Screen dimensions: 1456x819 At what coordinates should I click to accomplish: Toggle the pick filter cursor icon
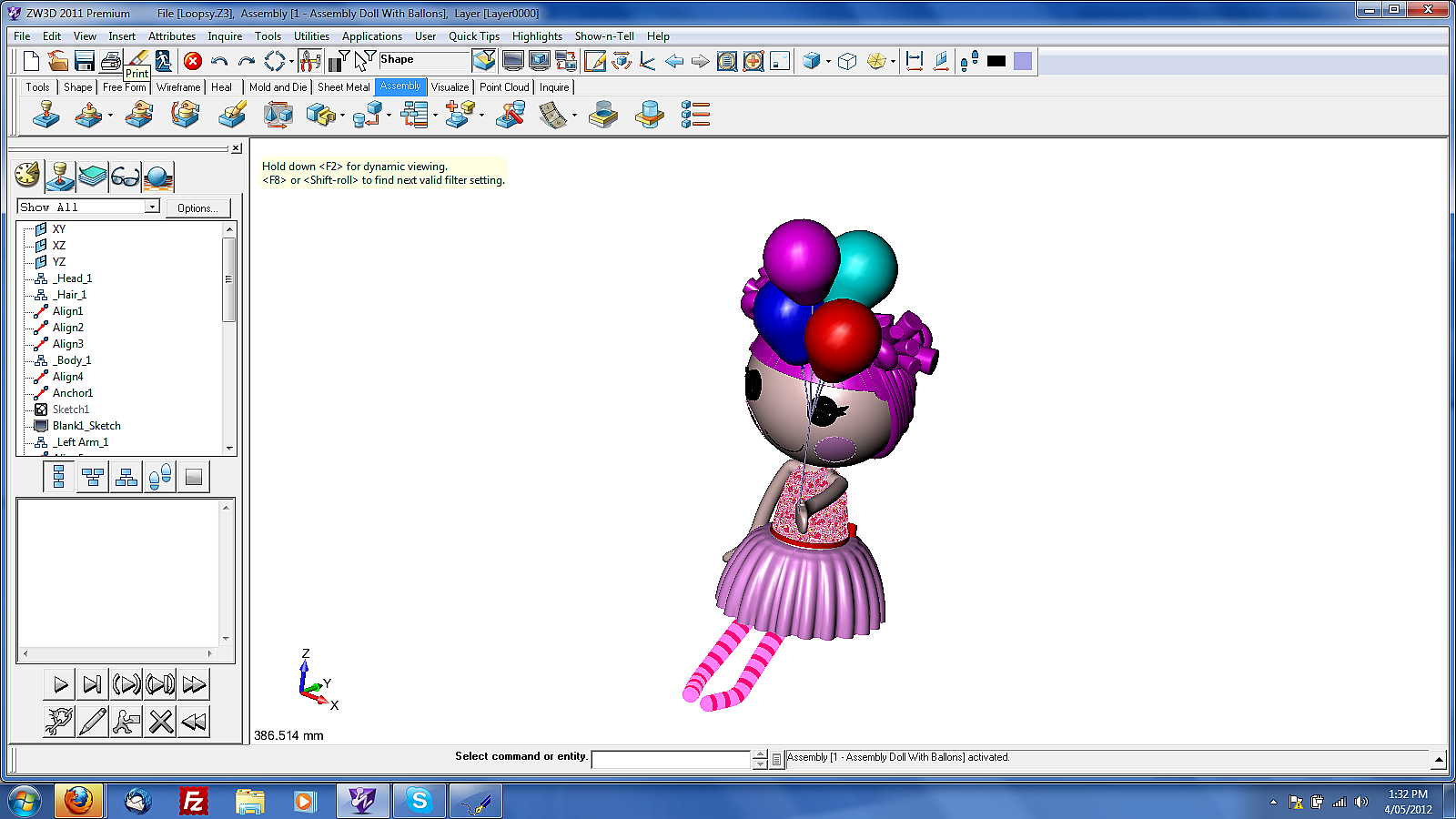(365, 61)
